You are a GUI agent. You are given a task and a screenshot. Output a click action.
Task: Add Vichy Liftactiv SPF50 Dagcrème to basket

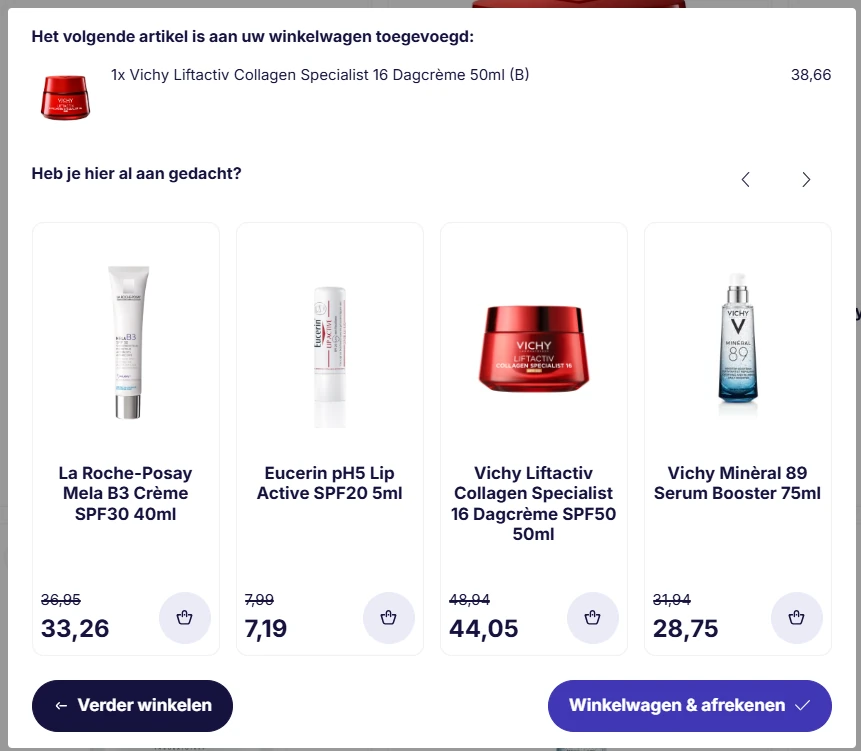pyautogui.click(x=592, y=618)
